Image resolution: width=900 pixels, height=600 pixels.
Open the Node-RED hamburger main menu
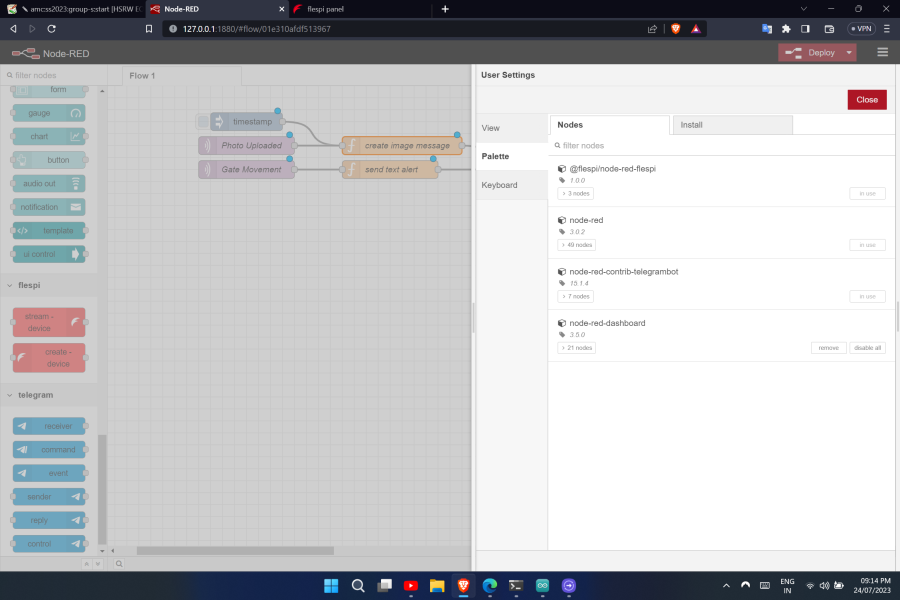[x=882, y=53]
